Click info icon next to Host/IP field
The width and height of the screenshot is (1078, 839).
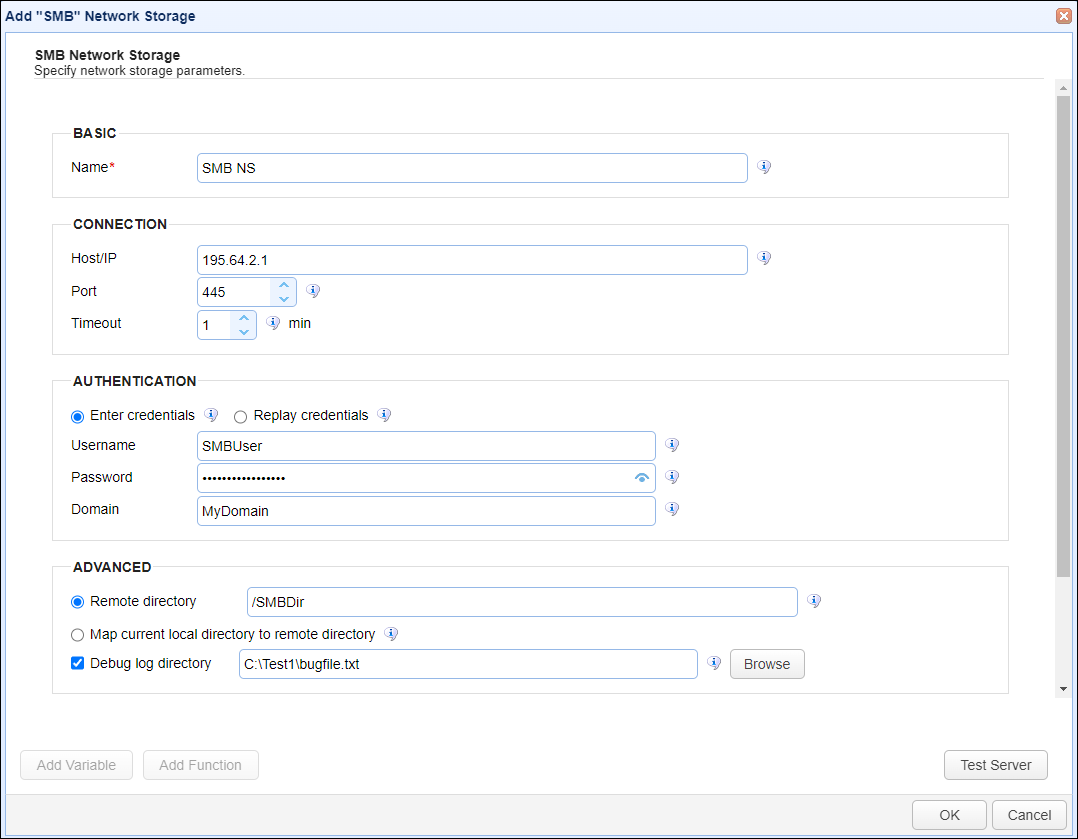click(x=764, y=258)
